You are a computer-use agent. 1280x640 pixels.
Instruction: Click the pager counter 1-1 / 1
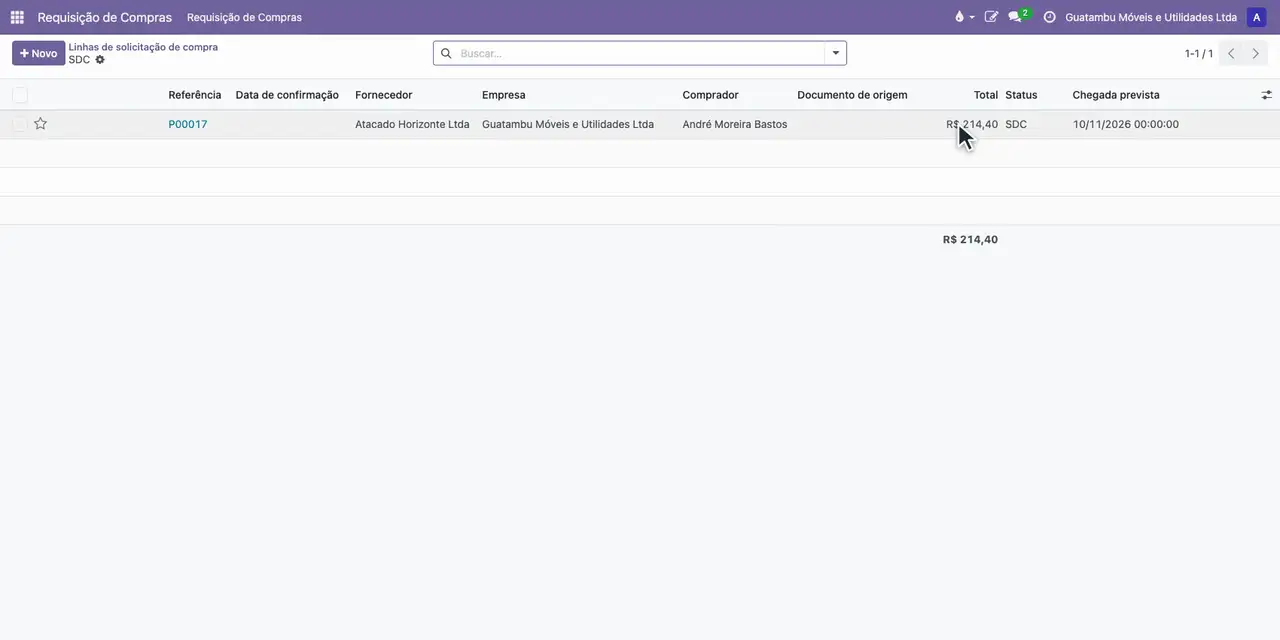click(x=1199, y=54)
